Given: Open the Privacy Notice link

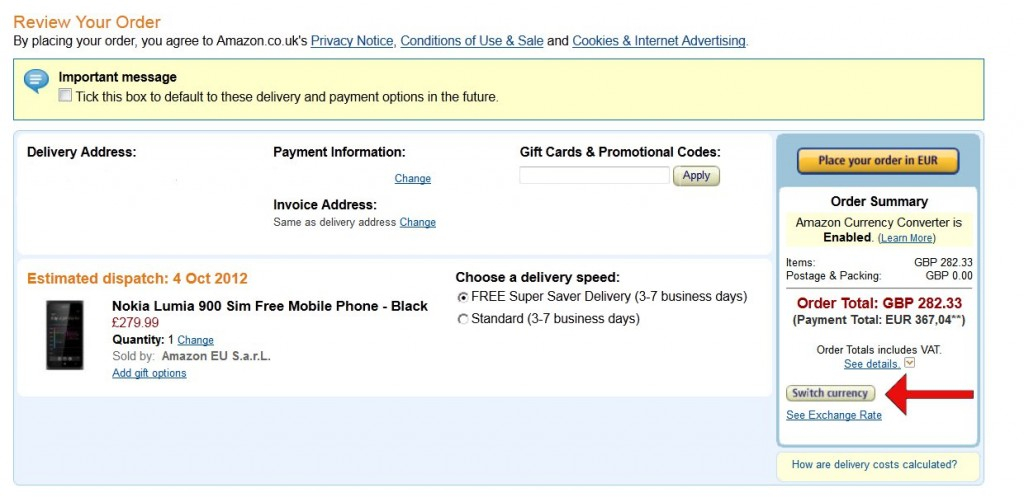Looking at the screenshot, I should (353, 41).
